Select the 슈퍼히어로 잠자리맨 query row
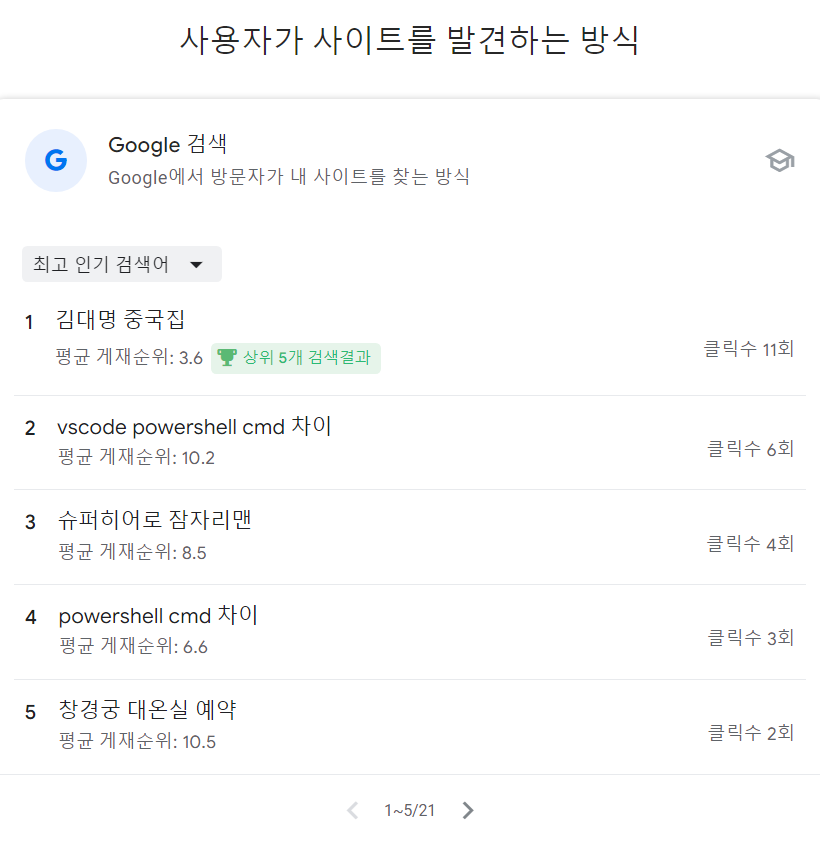Viewport: 820px width, 845px height. (409, 537)
